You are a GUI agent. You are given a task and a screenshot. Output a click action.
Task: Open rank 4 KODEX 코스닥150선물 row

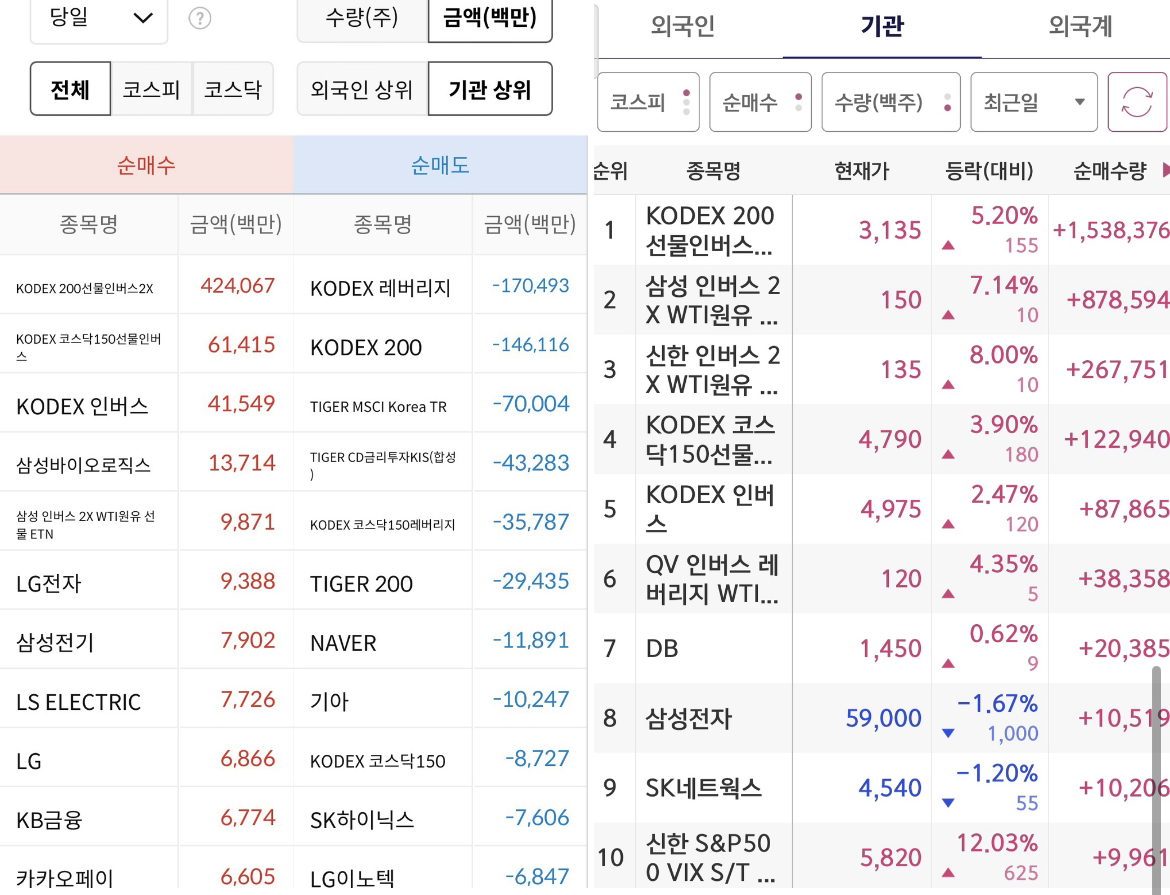click(882, 439)
